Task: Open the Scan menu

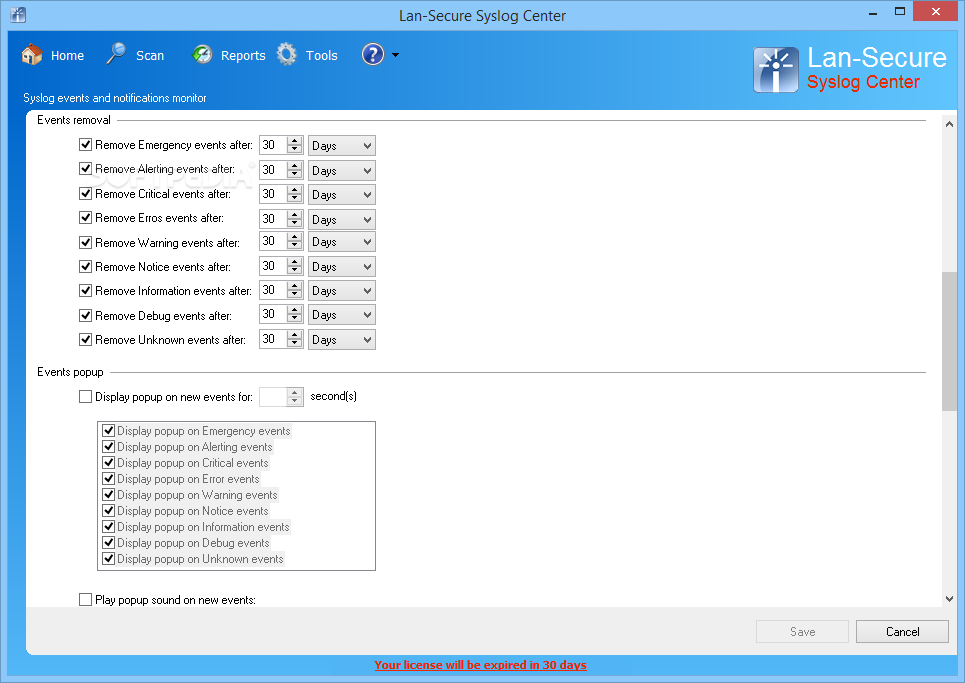Action: [150, 55]
